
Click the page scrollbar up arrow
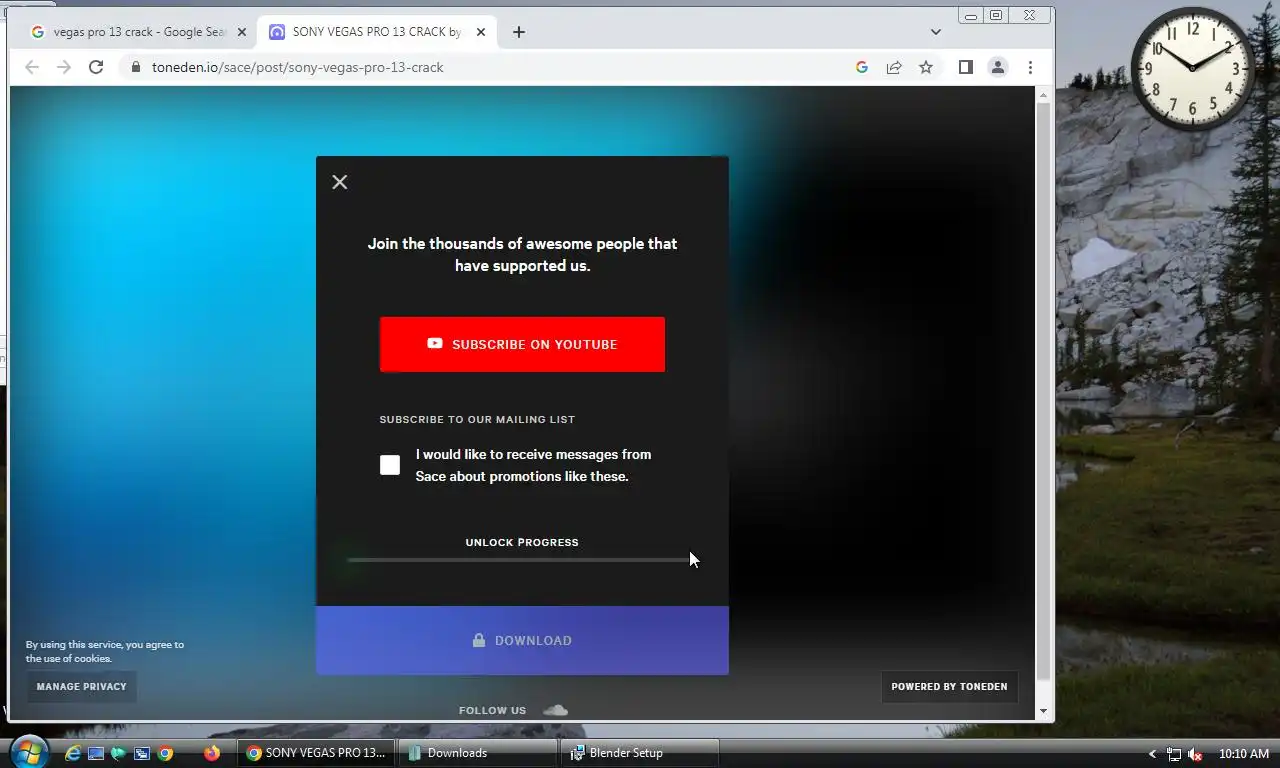(x=1044, y=96)
